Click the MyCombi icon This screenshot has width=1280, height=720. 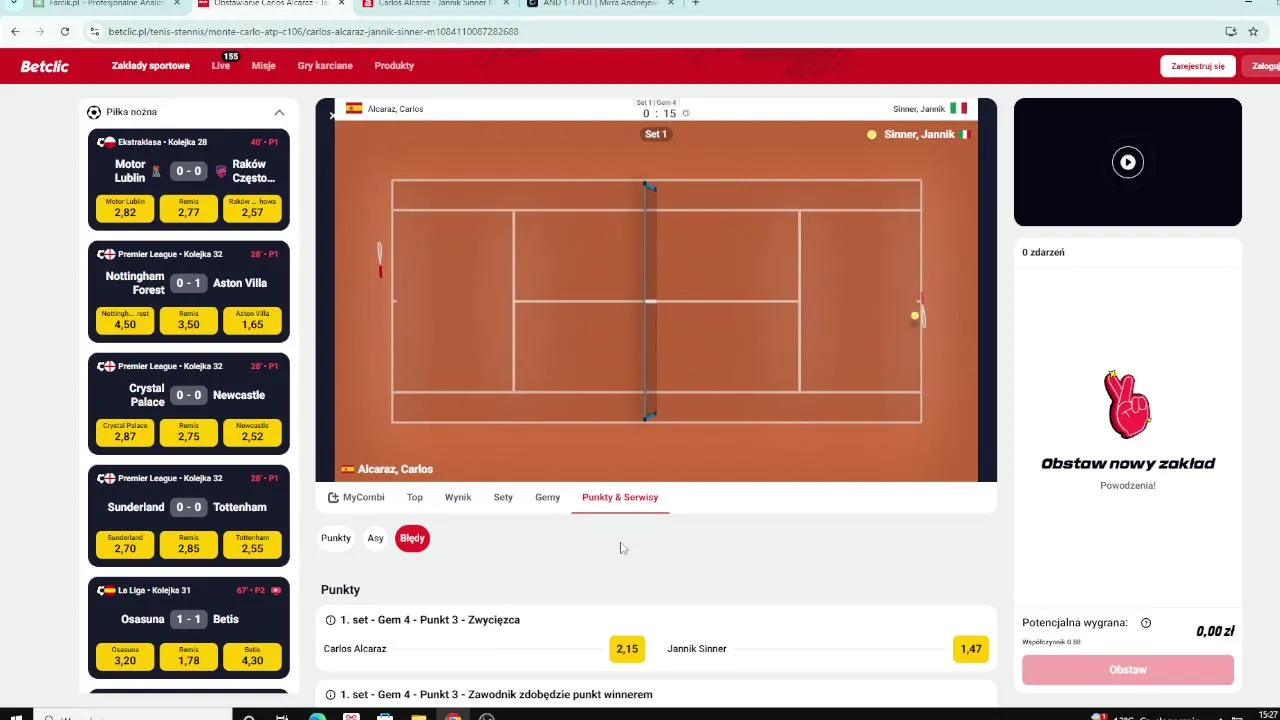tap(334, 497)
